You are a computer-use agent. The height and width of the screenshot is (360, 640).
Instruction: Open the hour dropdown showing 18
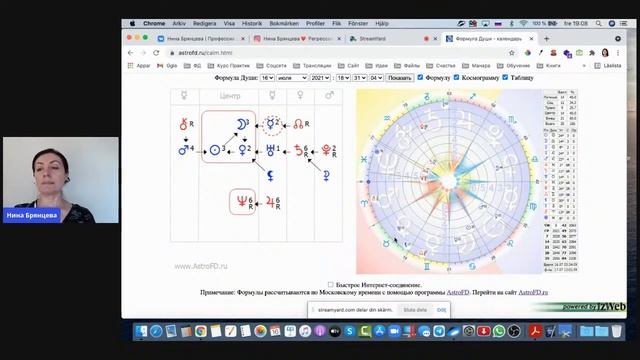coord(343,78)
